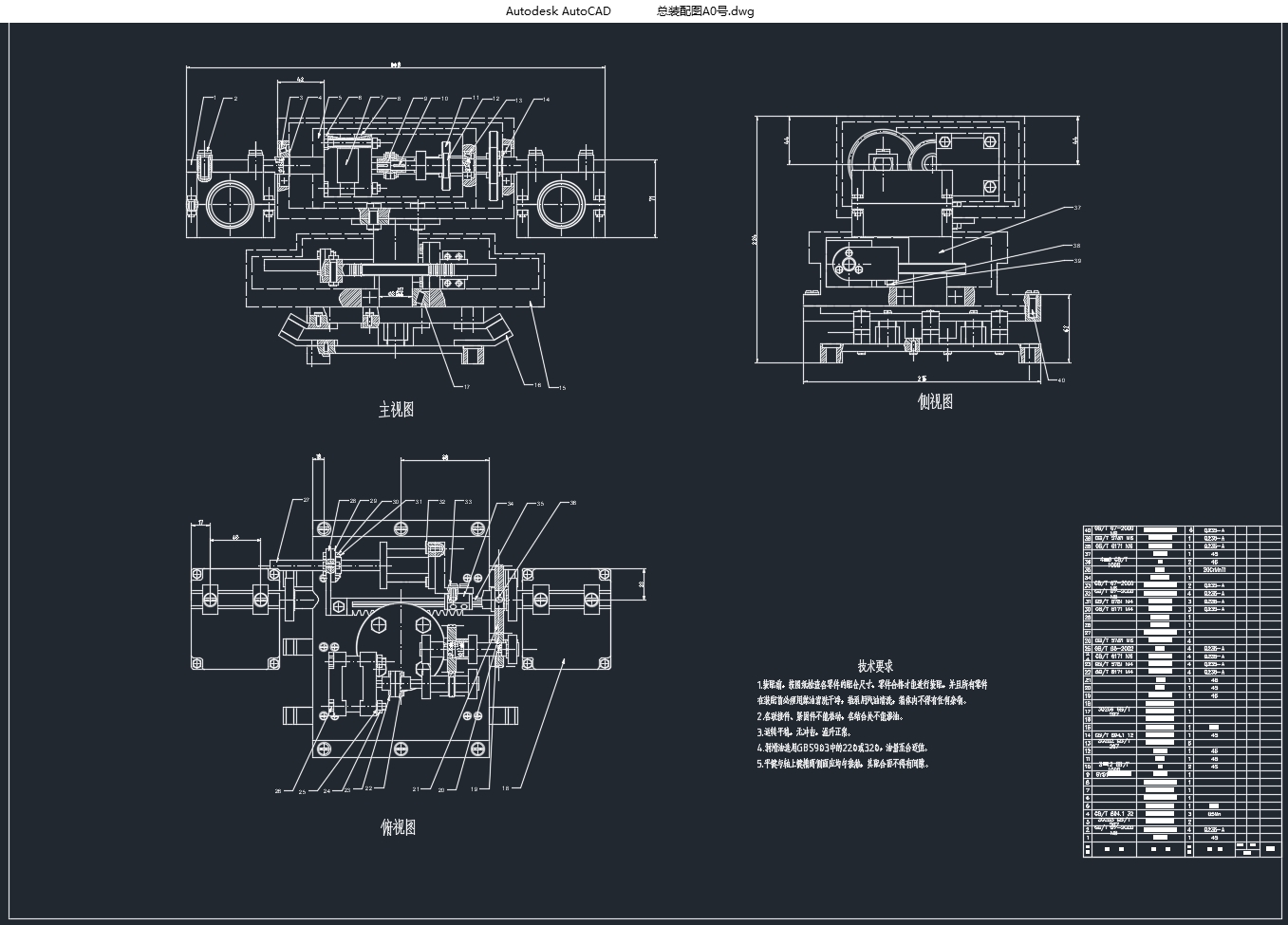
Task: Click callout number 40 below the side view
Action: coord(1060,381)
